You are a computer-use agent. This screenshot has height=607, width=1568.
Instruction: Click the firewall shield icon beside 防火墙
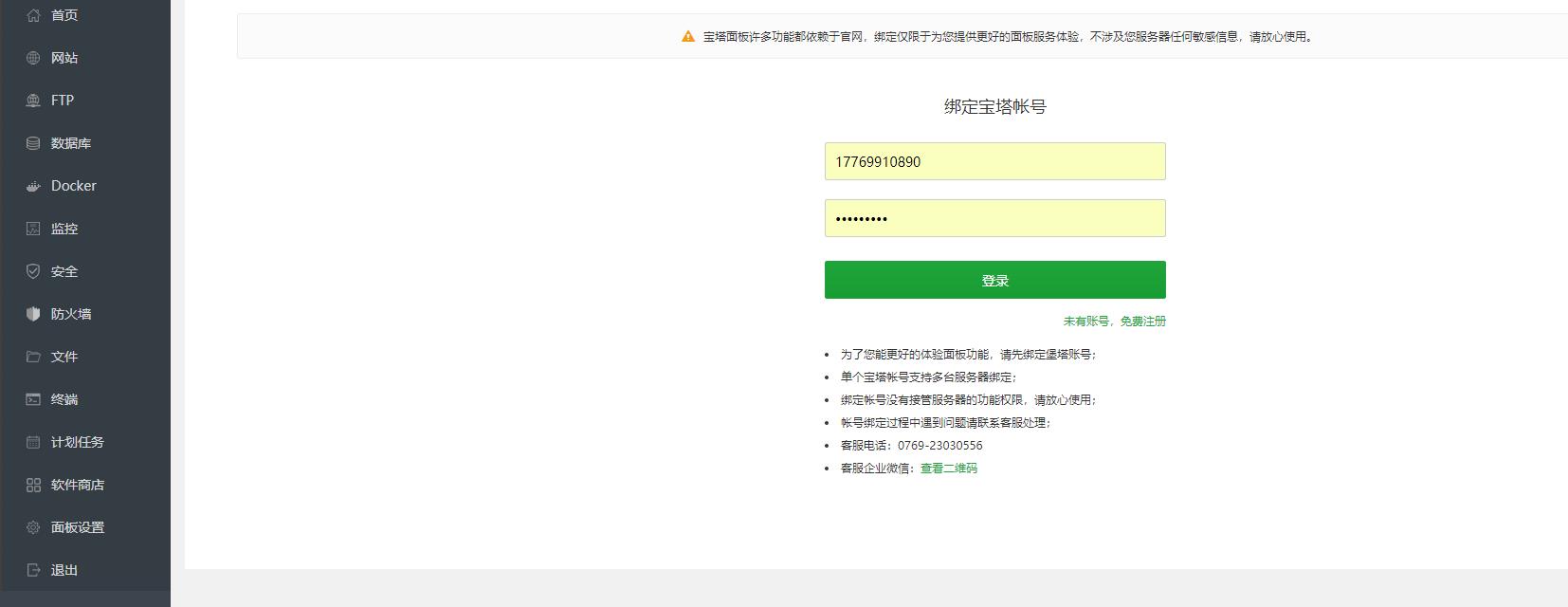coord(33,314)
